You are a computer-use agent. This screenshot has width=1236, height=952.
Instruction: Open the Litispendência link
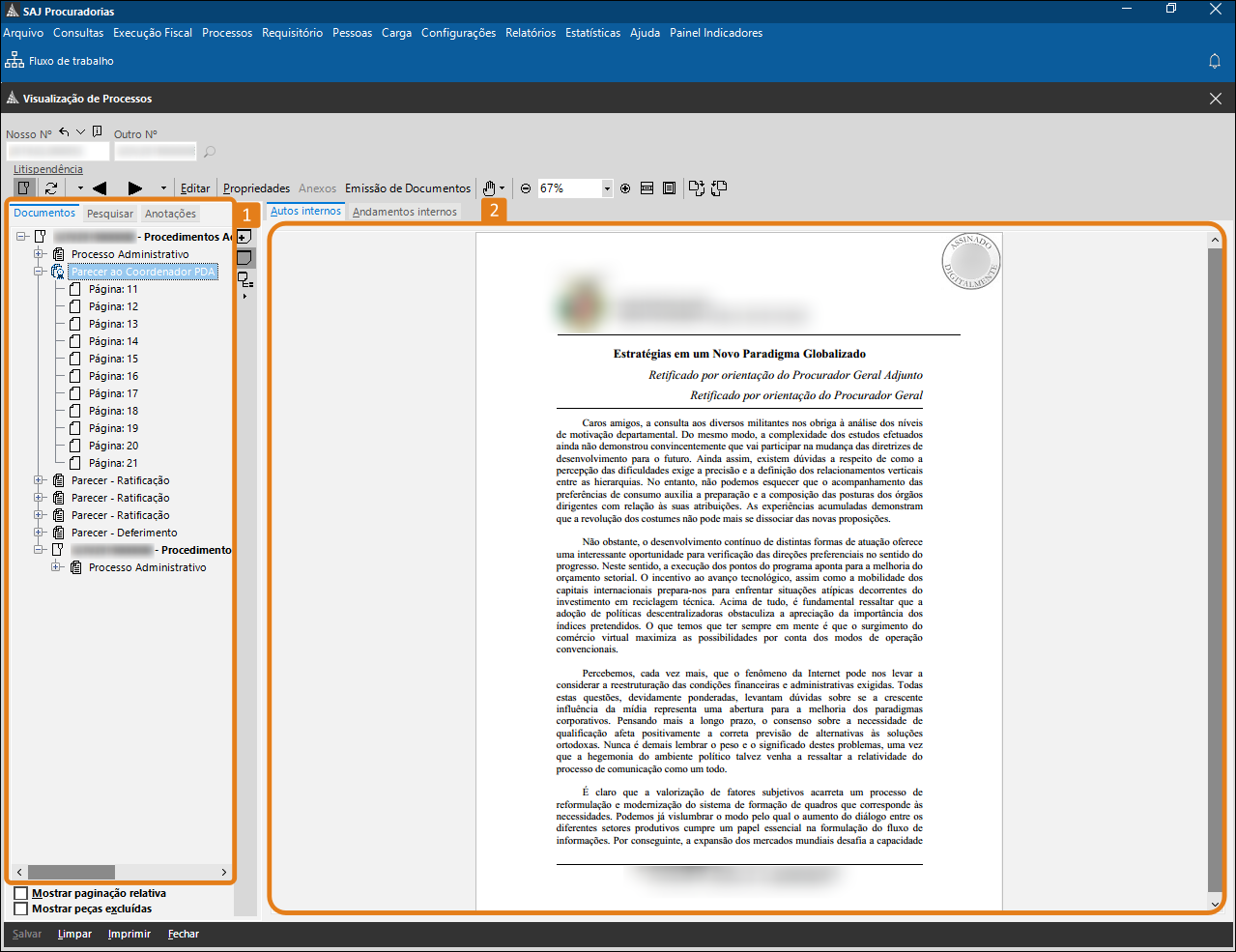(x=48, y=169)
